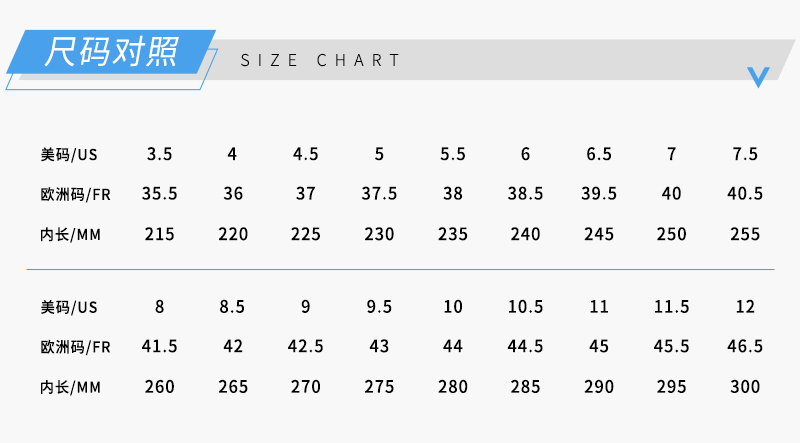
Task: Click FR size 46.5 value
Action: point(745,347)
